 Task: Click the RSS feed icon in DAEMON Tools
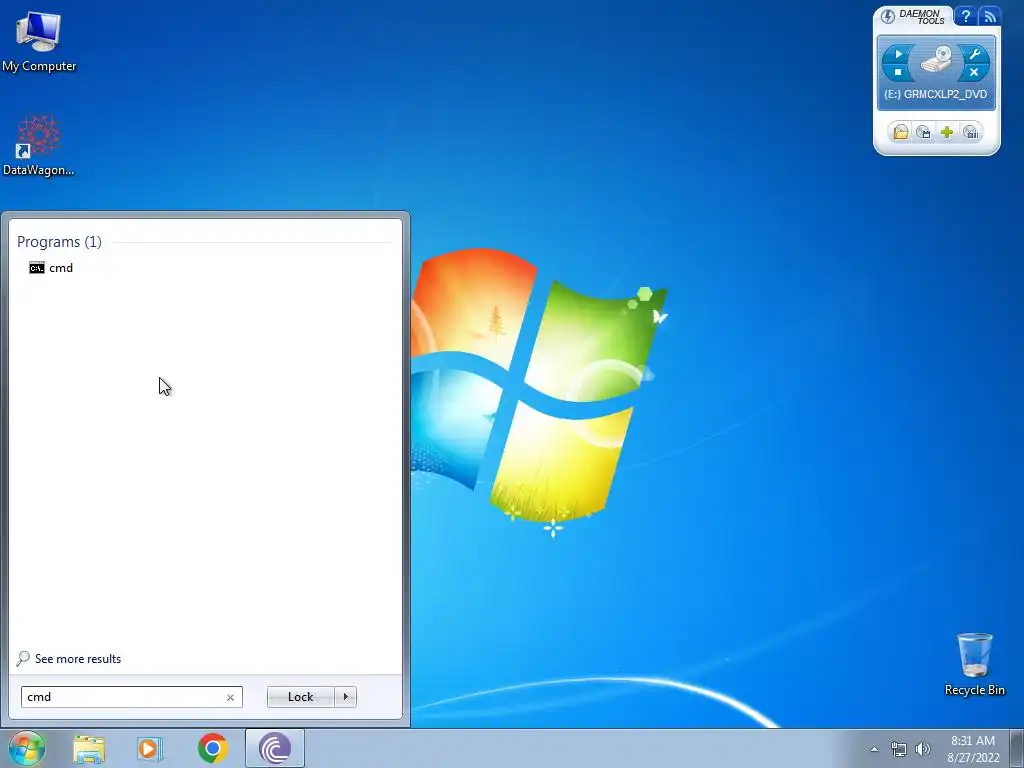990,16
